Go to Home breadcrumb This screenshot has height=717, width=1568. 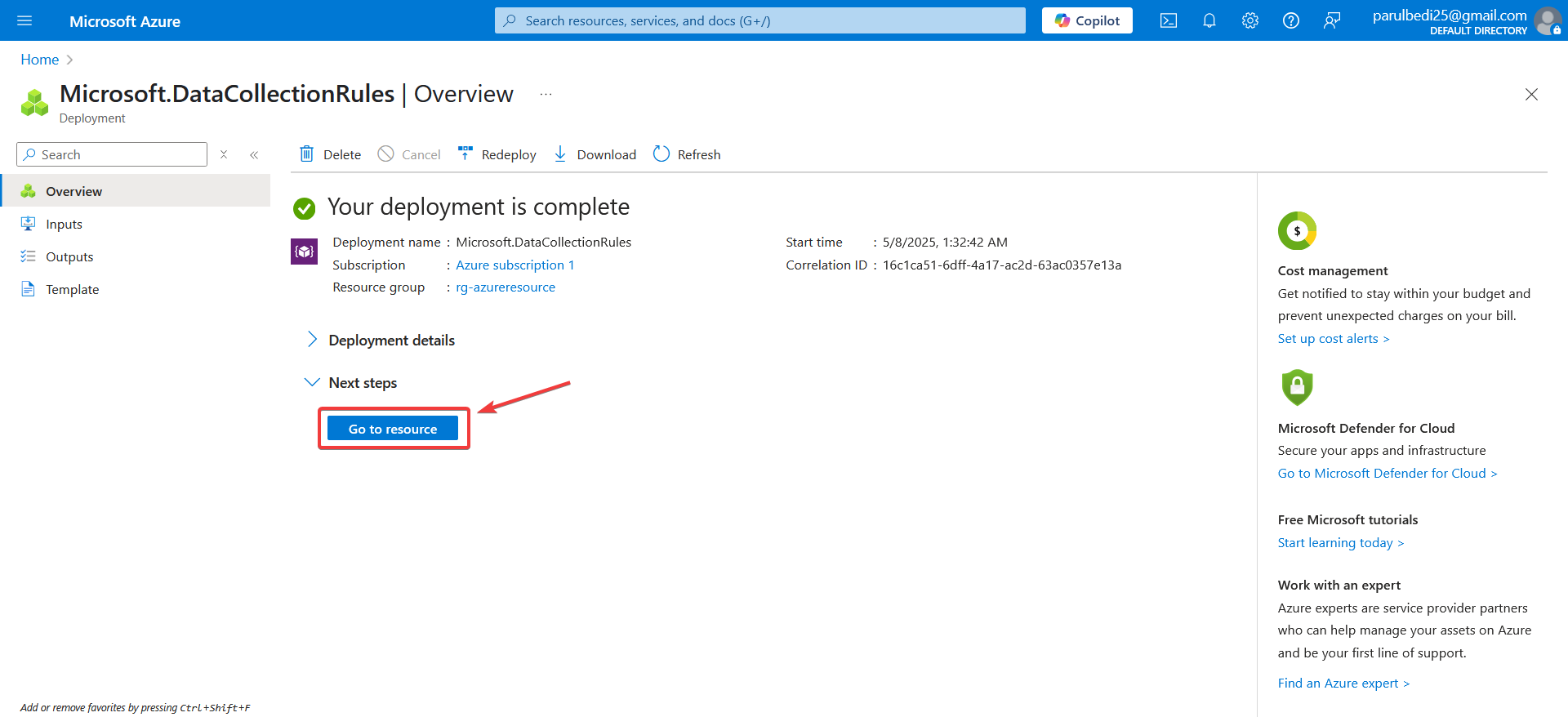click(39, 60)
